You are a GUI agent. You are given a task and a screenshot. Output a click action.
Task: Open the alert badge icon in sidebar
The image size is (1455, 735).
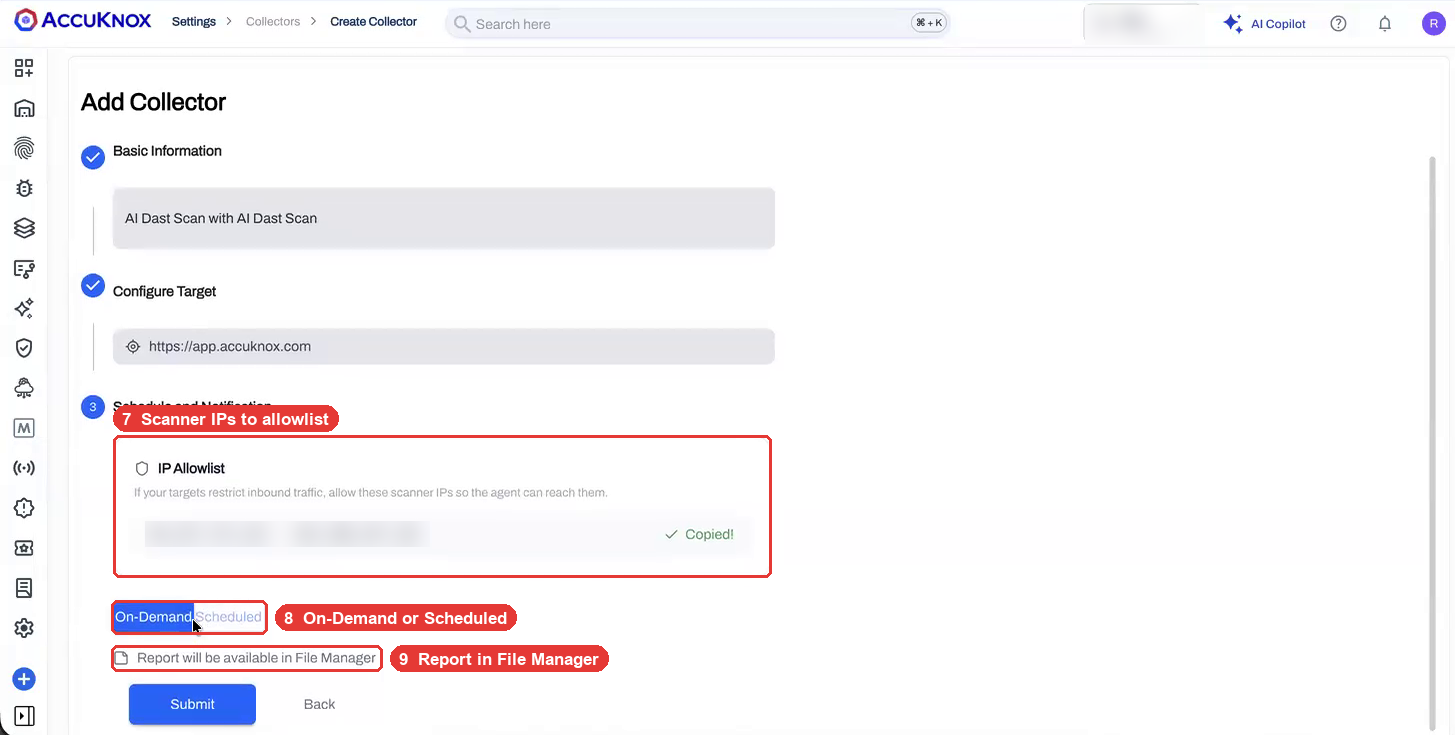click(x=24, y=508)
